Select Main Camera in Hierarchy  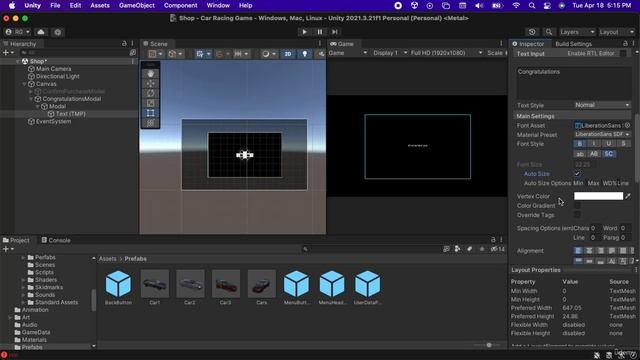pyautogui.click(x=53, y=69)
